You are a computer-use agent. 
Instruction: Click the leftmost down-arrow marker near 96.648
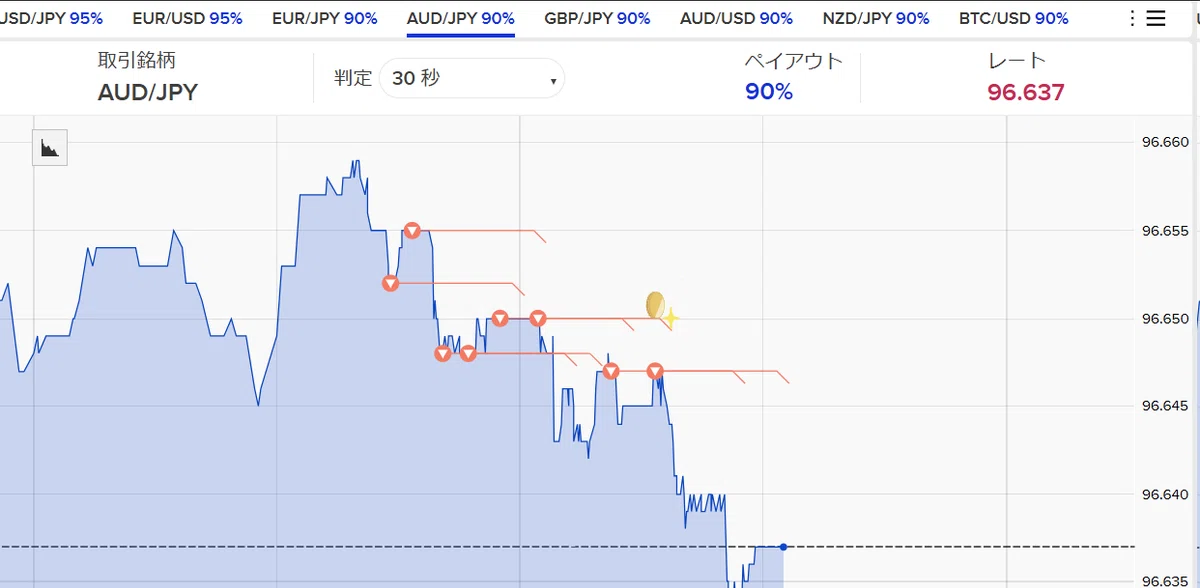(443, 353)
